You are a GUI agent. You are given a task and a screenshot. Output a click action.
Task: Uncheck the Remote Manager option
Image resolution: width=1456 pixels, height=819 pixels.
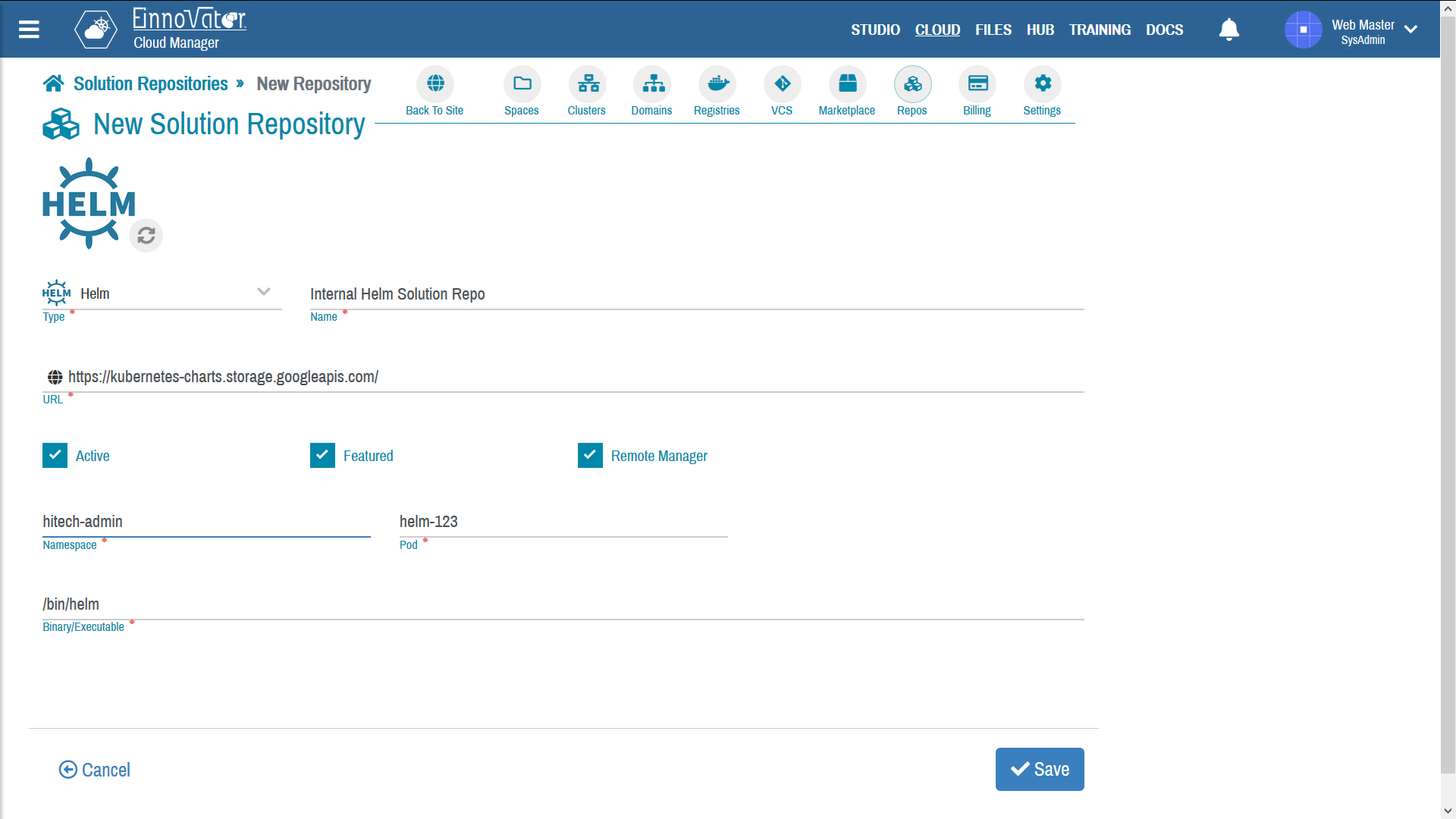[x=589, y=455]
